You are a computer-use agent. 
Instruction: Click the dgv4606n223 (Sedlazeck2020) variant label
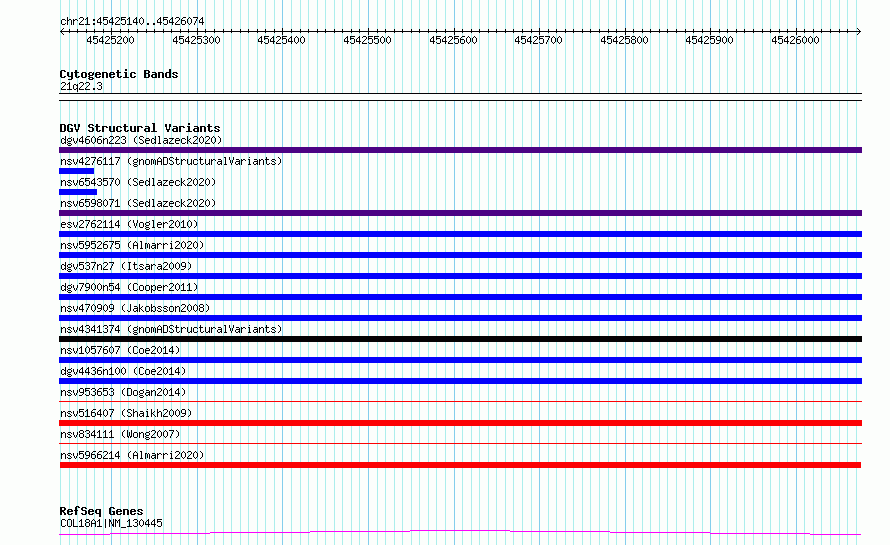click(141, 140)
